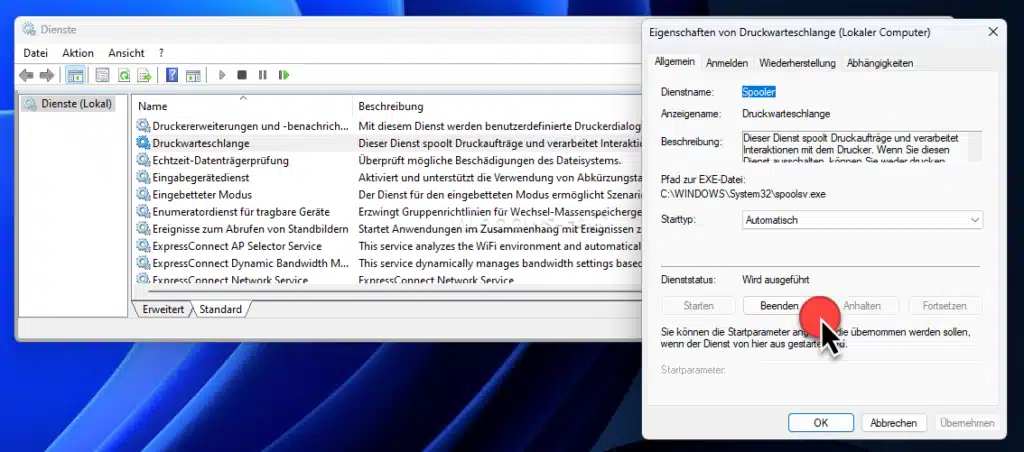Click the Dienste window title icon

pos(28,29)
